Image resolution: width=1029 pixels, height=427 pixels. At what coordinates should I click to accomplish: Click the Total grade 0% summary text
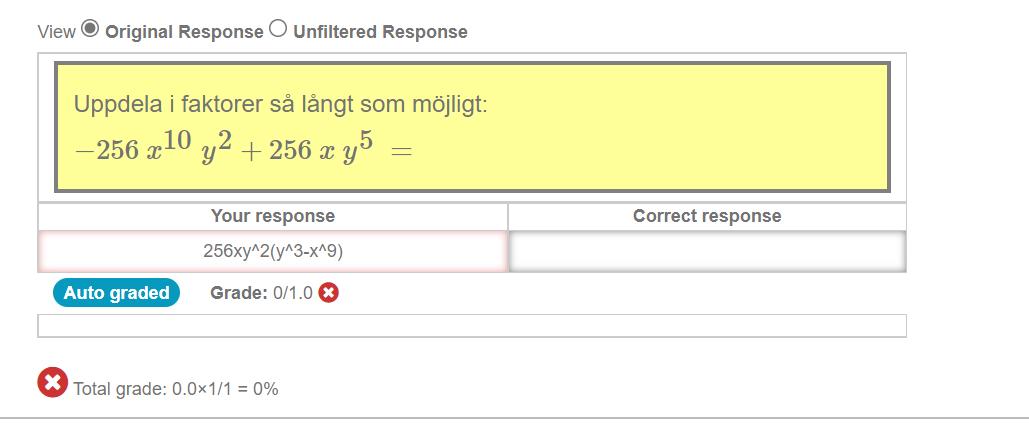(x=176, y=389)
